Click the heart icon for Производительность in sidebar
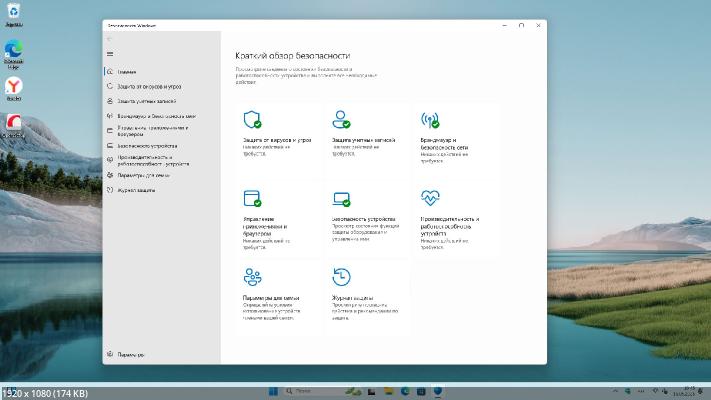 (x=110, y=160)
